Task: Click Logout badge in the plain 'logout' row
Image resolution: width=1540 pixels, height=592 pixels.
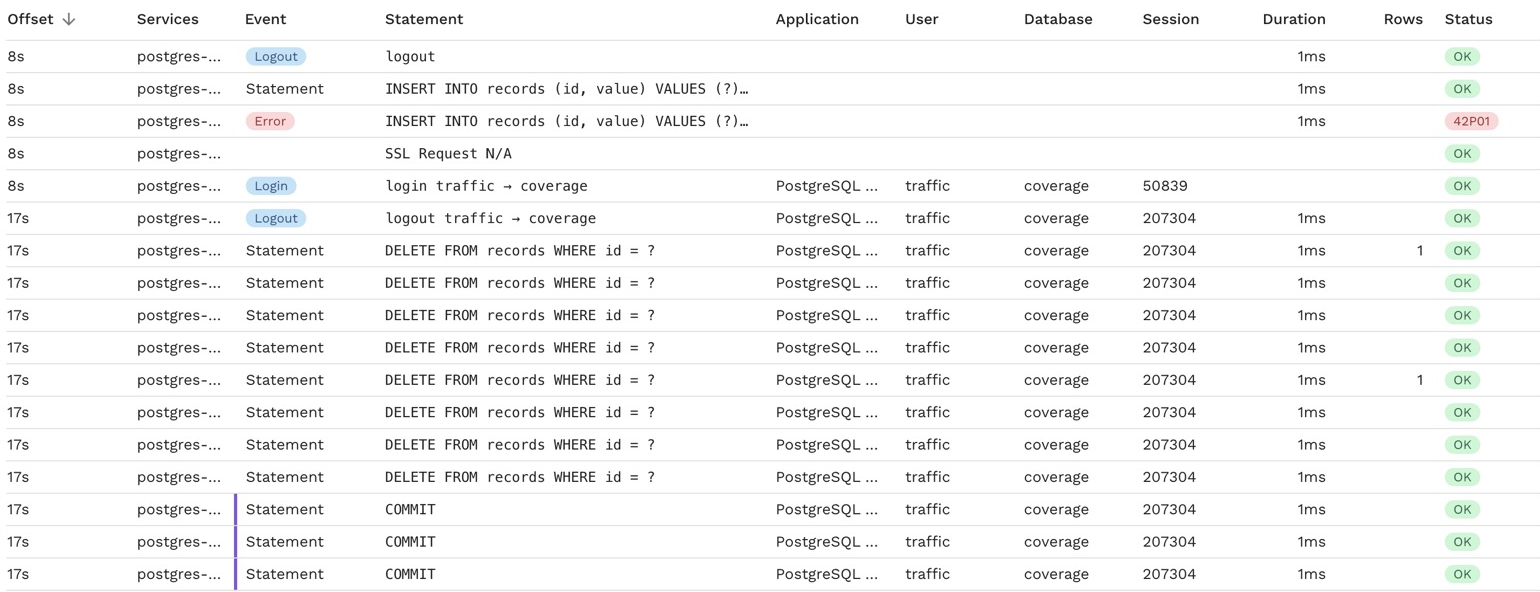Action: point(276,57)
